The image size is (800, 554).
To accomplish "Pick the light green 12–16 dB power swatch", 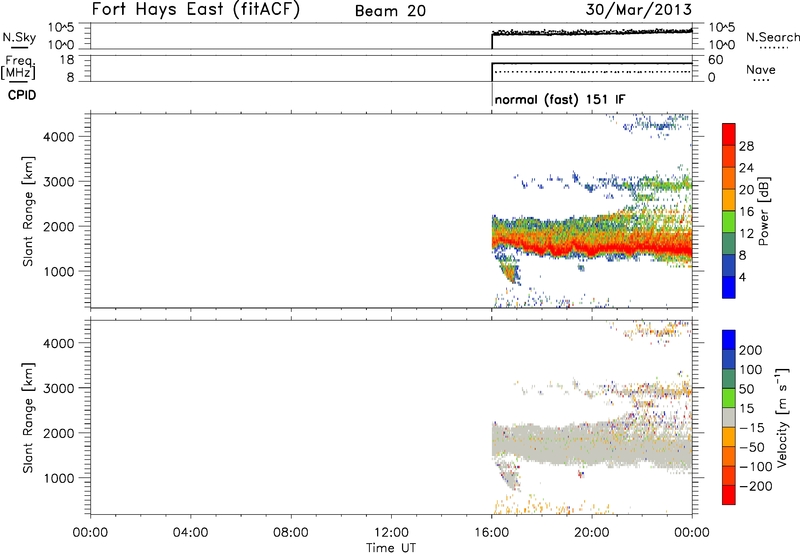I will [x=729, y=222].
